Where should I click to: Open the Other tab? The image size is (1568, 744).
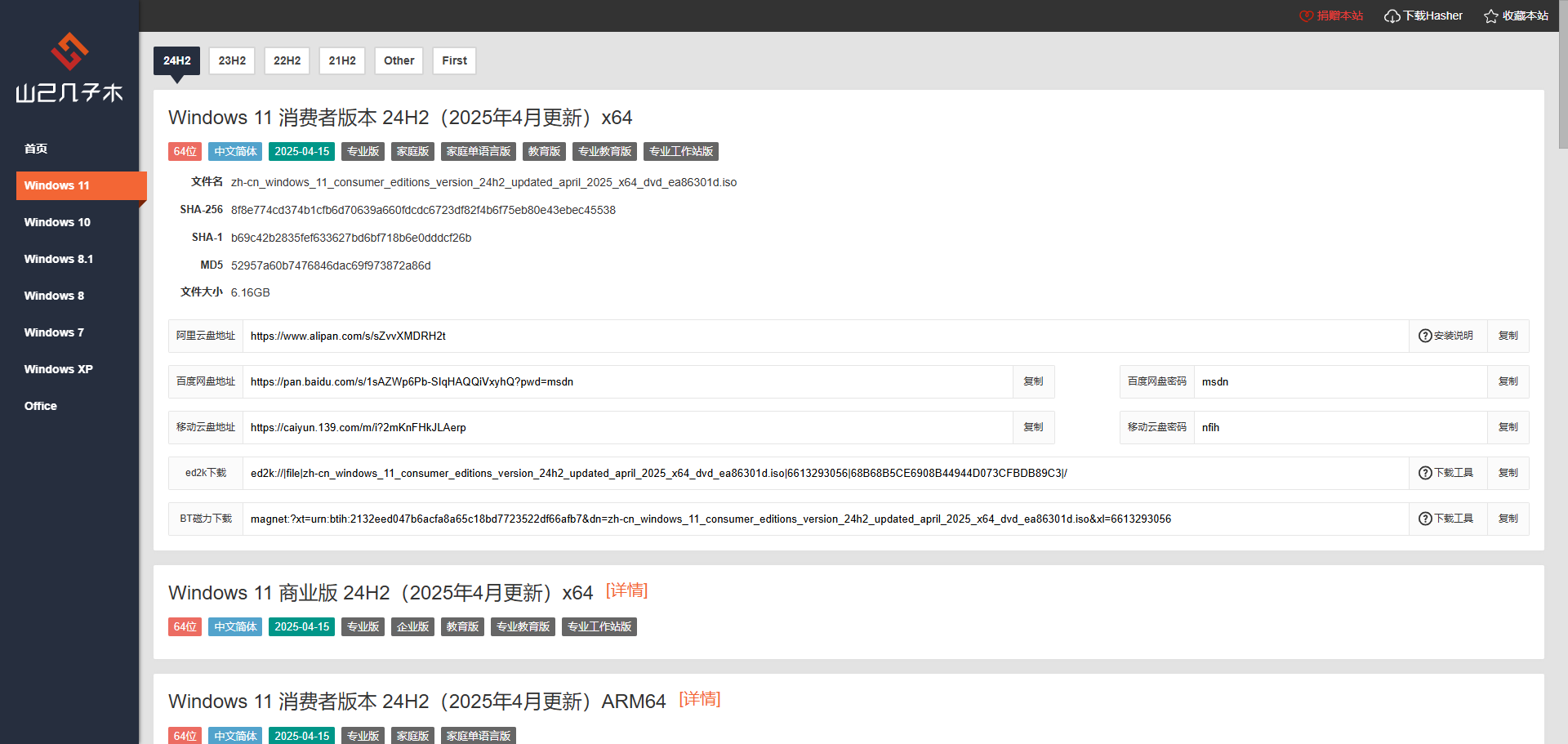pos(399,60)
